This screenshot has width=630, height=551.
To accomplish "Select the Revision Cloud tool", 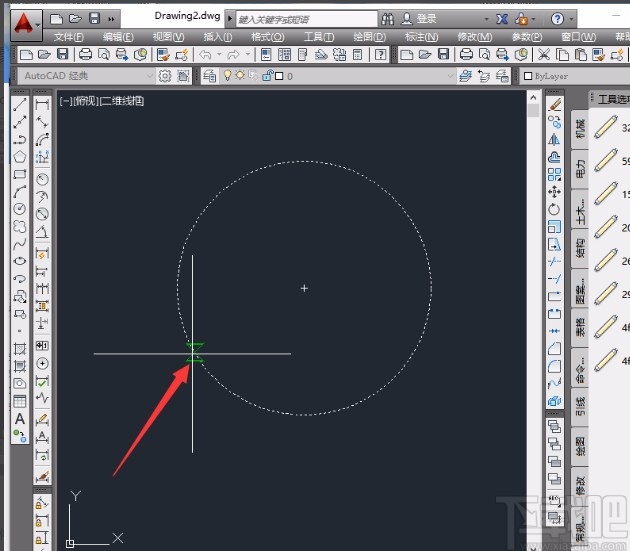I will [x=20, y=226].
